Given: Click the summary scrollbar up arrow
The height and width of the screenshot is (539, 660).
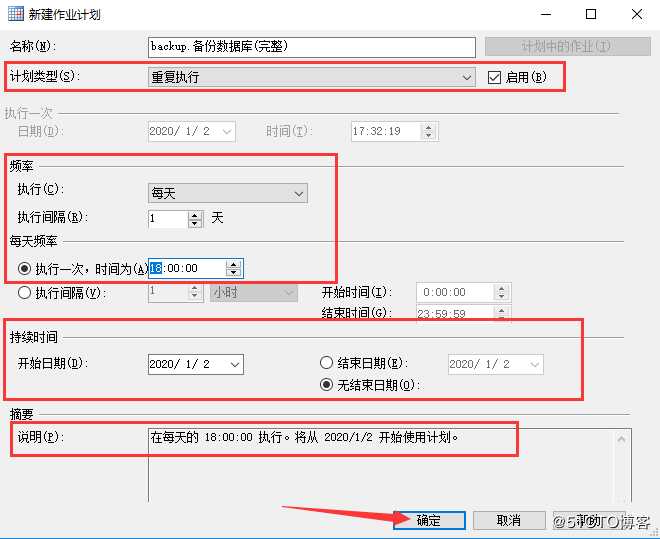Looking at the screenshot, I should pyautogui.click(x=621, y=439).
